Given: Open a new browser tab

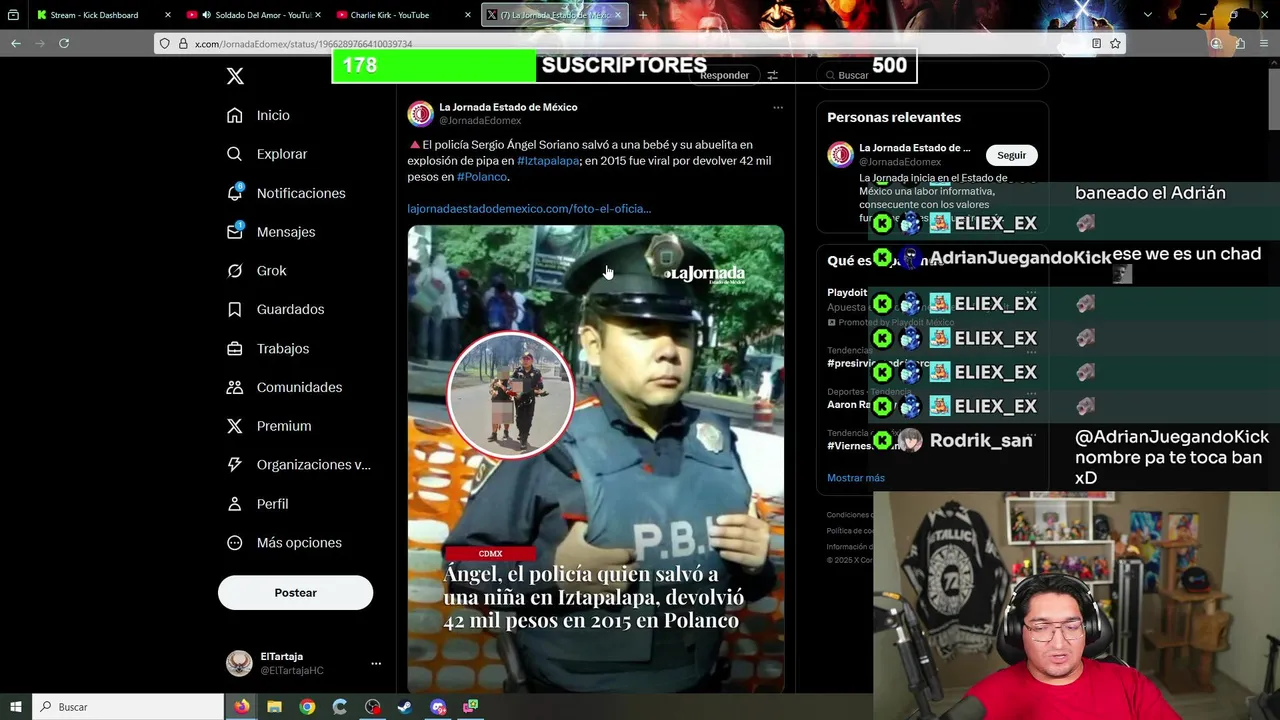Looking at the screenshot, I should 642,15.
